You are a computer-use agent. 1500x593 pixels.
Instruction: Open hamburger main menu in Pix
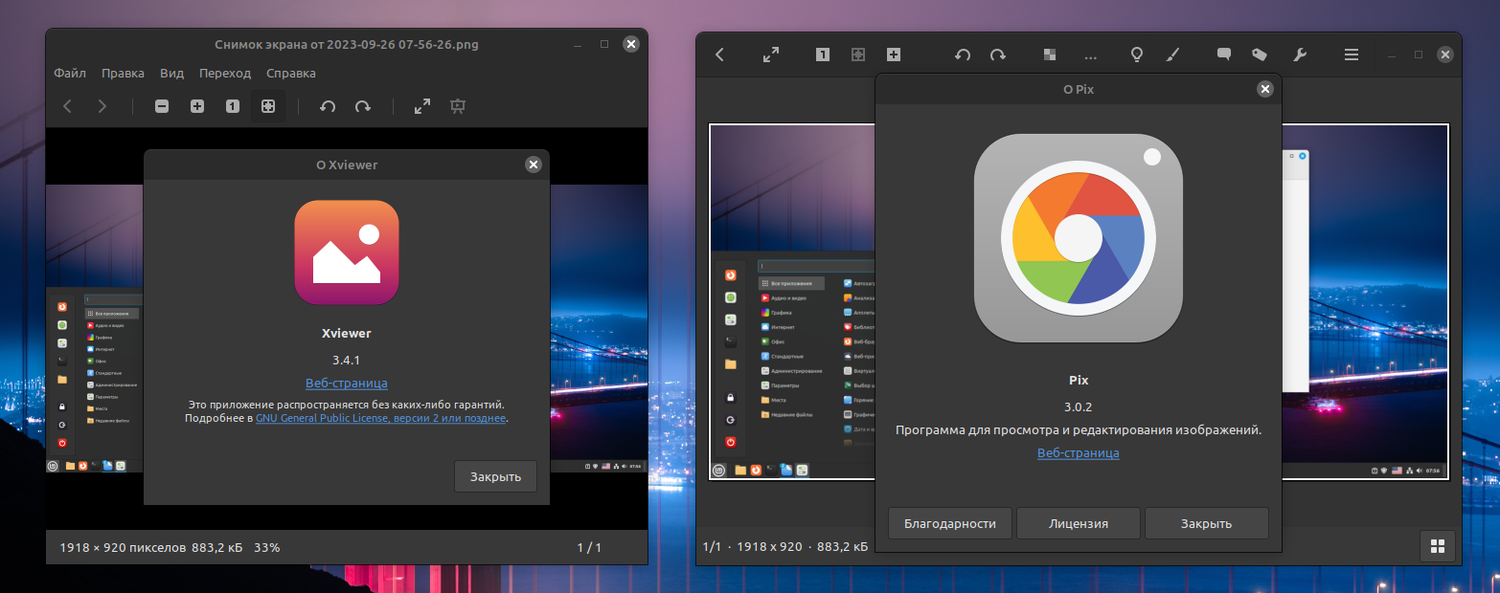click(1351, 55)
